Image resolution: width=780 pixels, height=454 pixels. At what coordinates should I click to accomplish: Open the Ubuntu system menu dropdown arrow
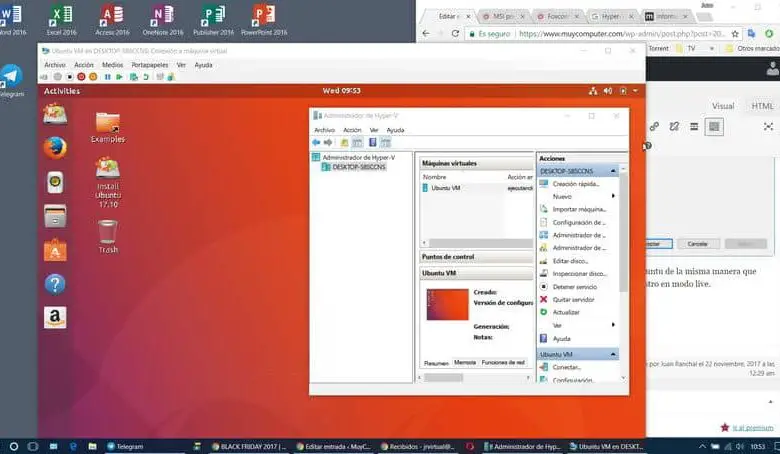(x=635, y=91)
